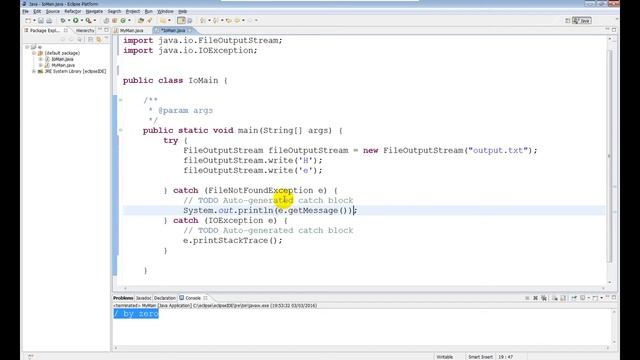Click the Search flashlight toolbar icon

pos(149,20)
